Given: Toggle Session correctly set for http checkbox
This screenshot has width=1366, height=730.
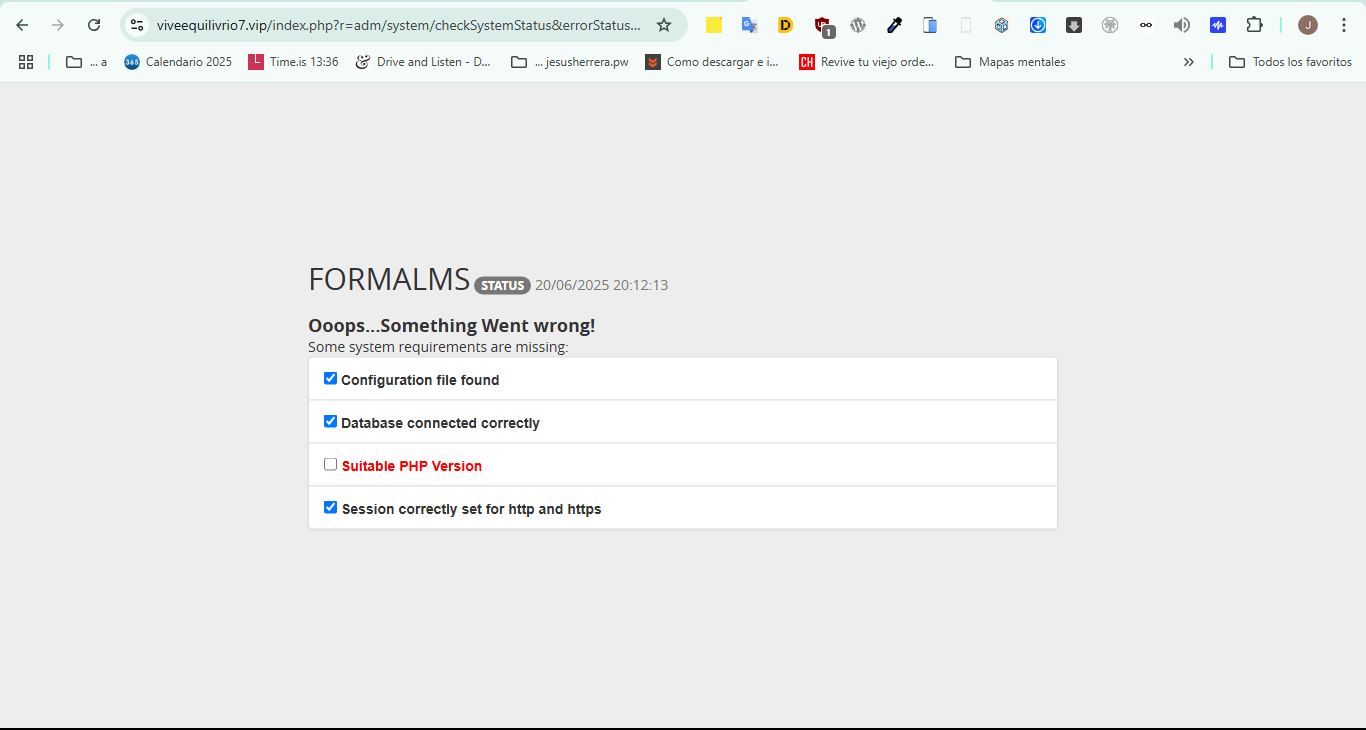Looking at the screenshot, I should click(x=330, y=508).
